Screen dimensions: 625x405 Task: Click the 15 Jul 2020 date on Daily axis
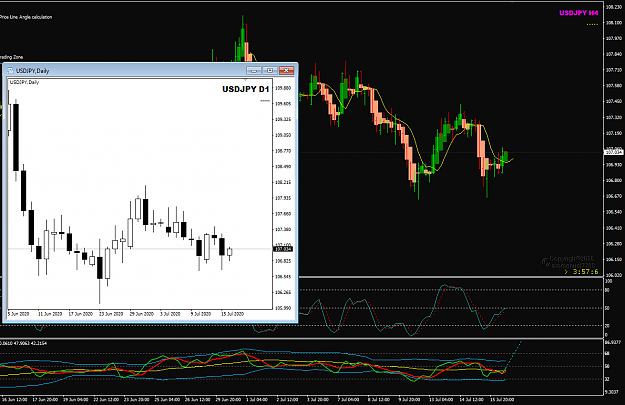[232, 314]
